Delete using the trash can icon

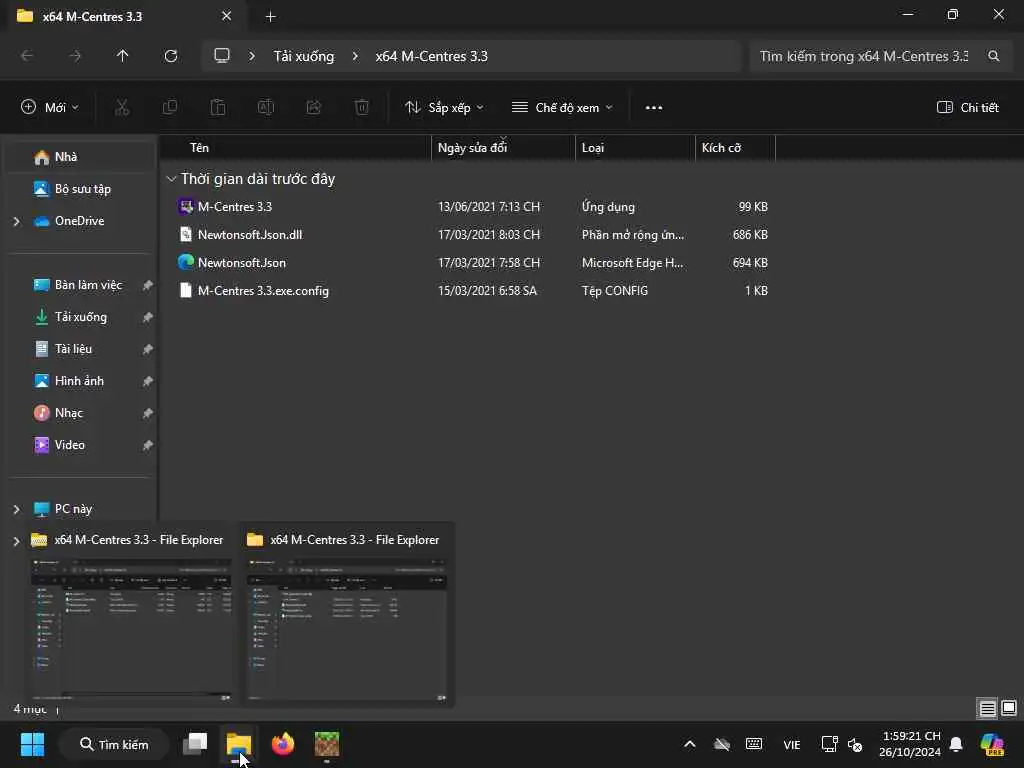coord(362,107)
